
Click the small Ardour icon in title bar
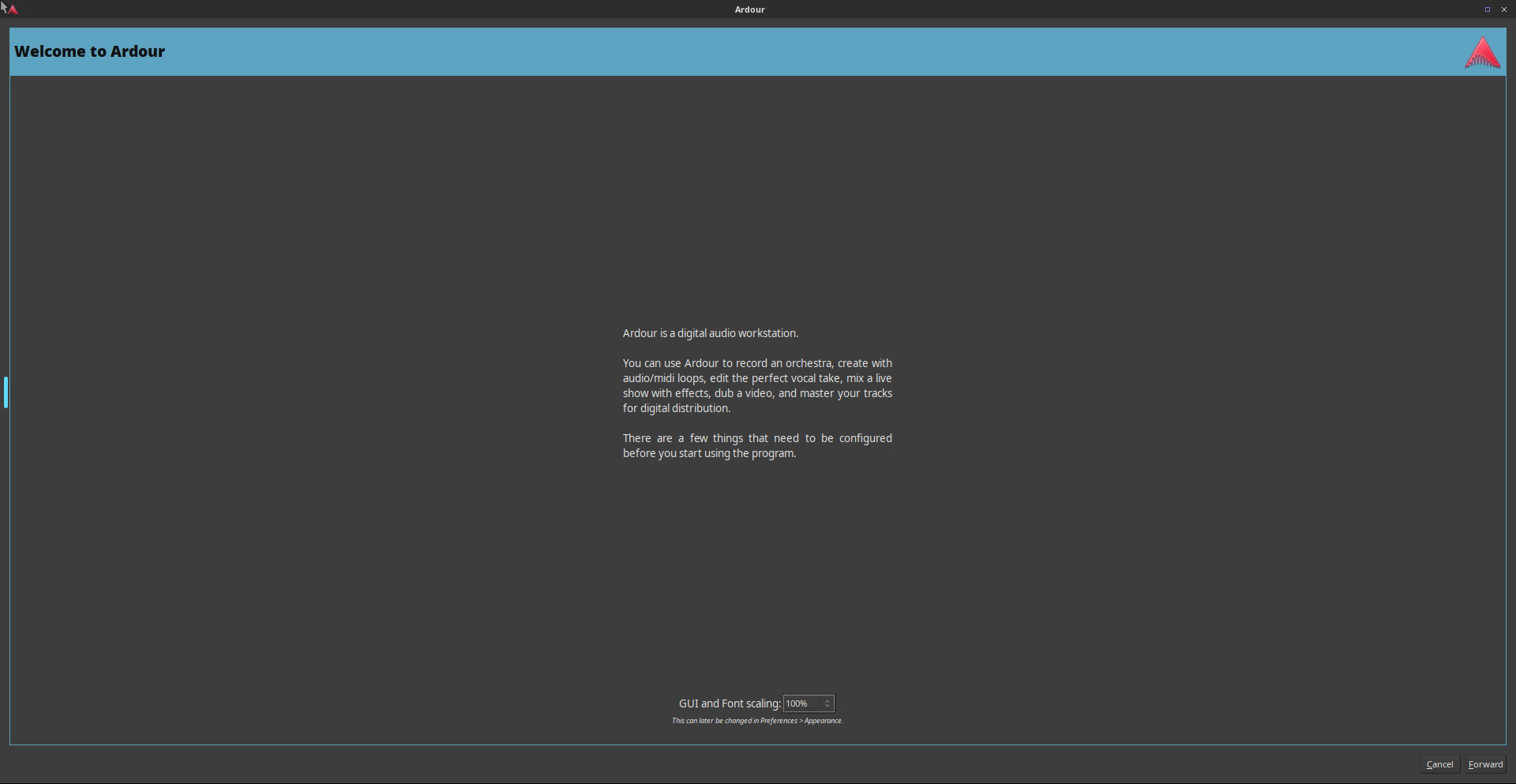pos(12,9)
